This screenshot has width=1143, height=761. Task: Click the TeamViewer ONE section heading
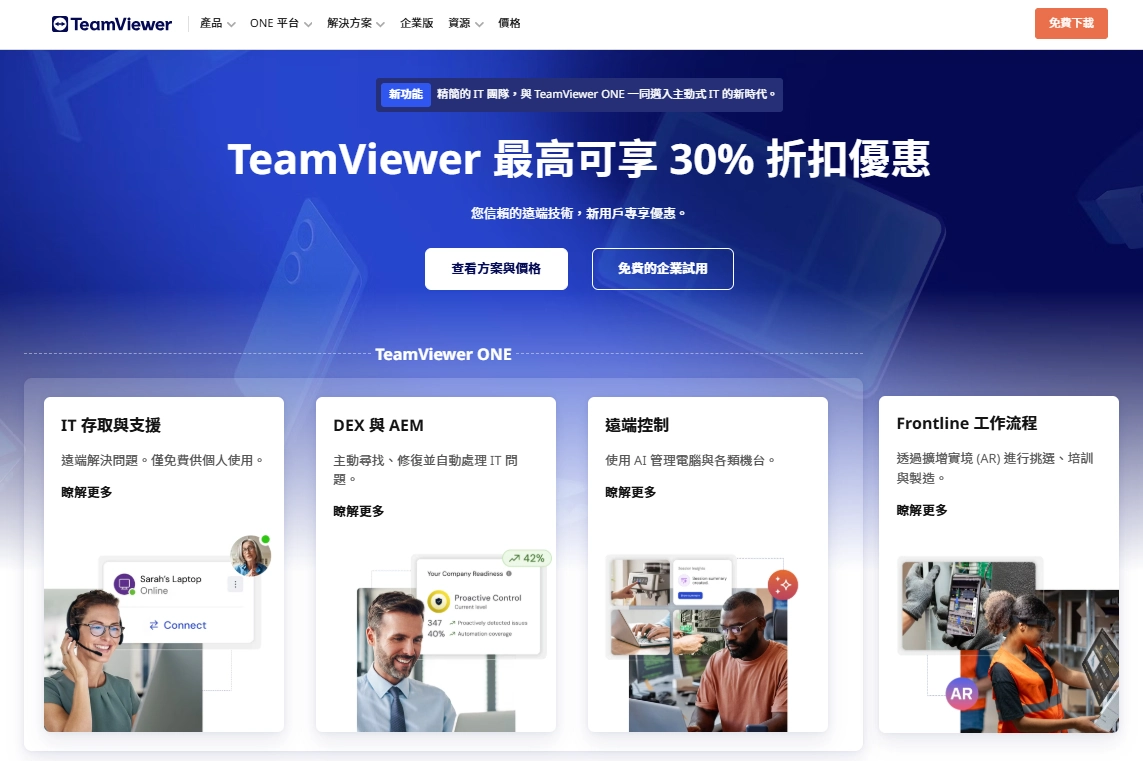[x=443, y=354]
